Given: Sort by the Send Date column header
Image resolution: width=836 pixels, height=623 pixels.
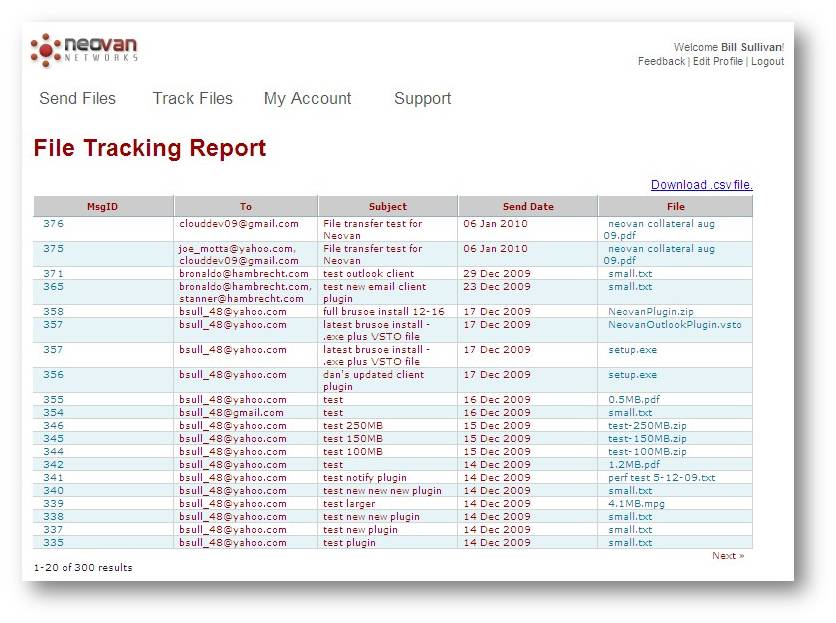Looking at the screenshot, I should pos(528,206).
